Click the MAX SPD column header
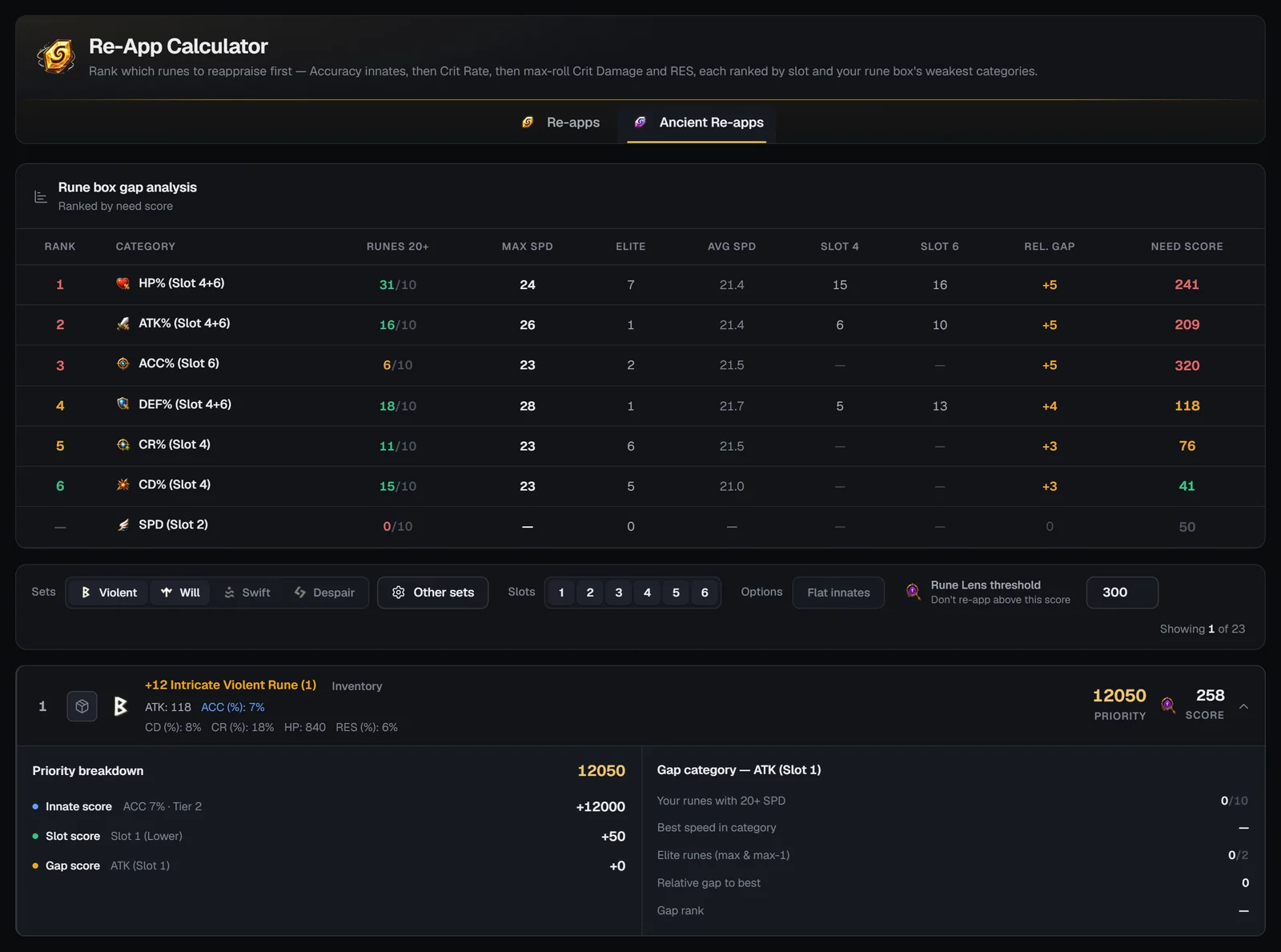 pyautogui.click(x=528, y=247)
